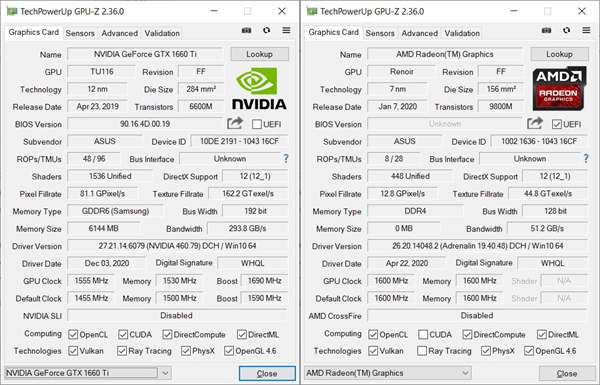Click AMD CrossFire Disabled field
Screen dimensions: 600x385
[477, 316]
